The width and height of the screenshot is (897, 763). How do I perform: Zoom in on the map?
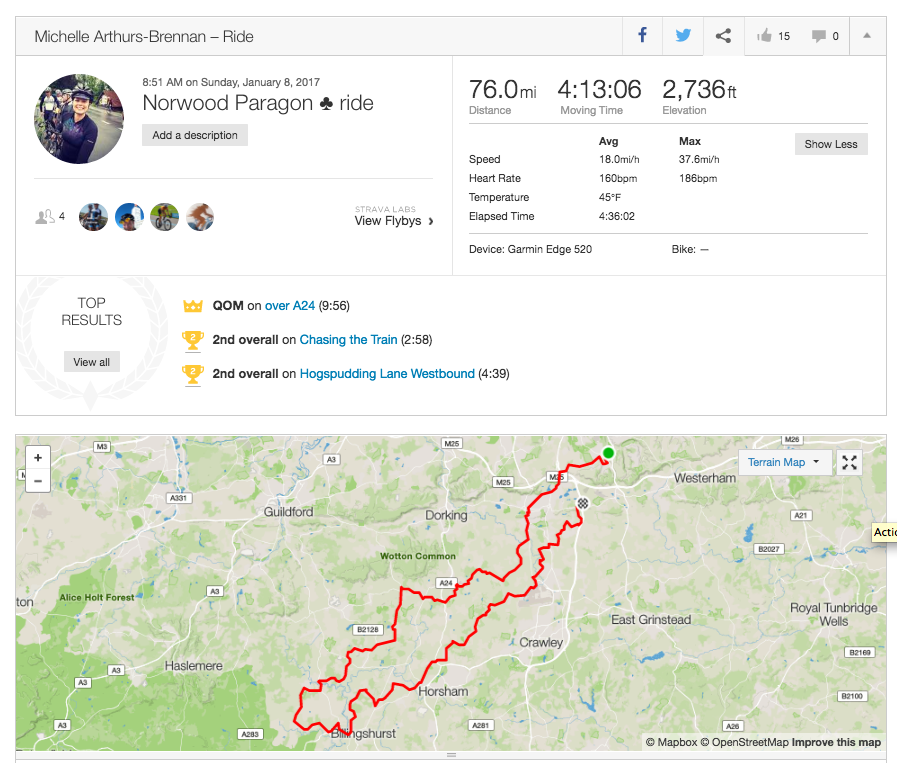point(38,457)
